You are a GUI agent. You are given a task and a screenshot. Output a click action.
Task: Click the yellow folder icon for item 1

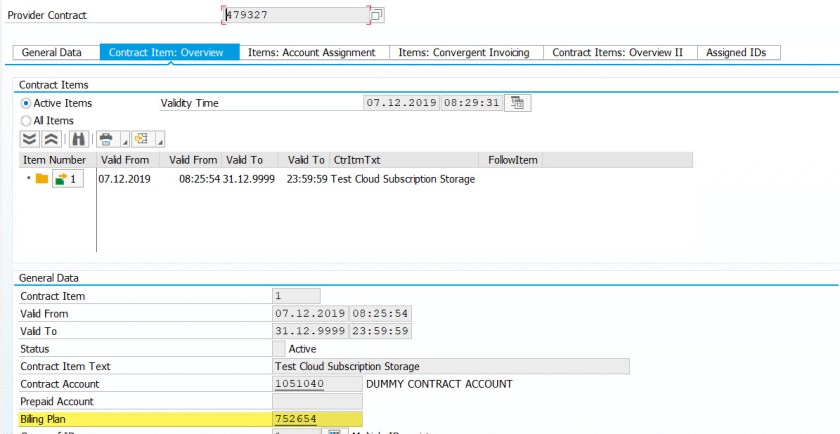click(41, 179)
